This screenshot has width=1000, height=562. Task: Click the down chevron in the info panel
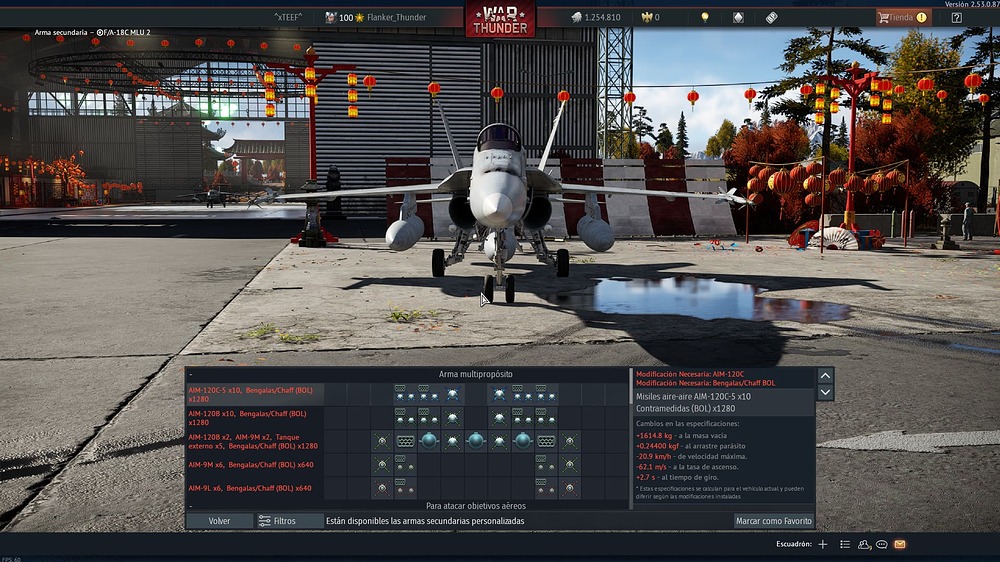click(825, 393)
